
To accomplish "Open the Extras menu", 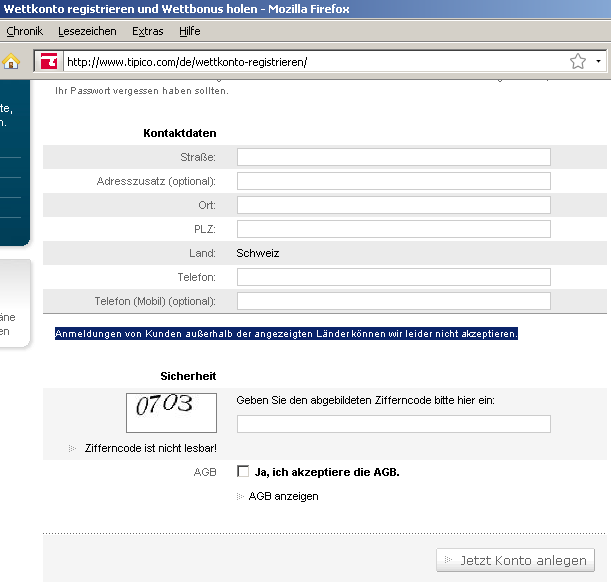I will click(x=148, y=31).
